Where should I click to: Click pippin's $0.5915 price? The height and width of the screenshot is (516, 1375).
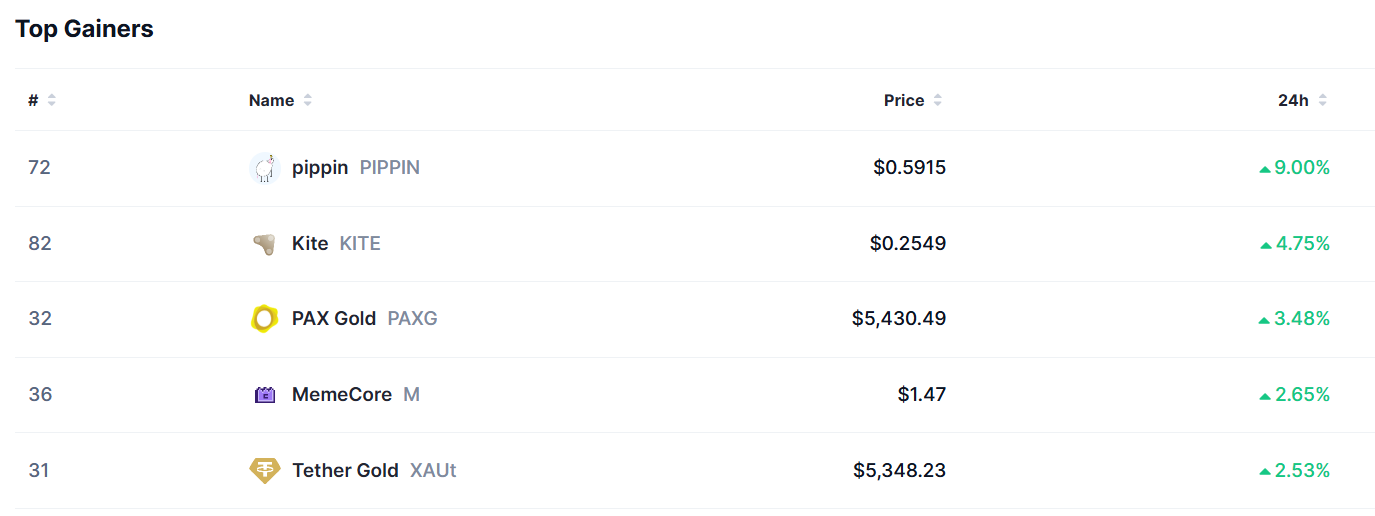point(909,168)
